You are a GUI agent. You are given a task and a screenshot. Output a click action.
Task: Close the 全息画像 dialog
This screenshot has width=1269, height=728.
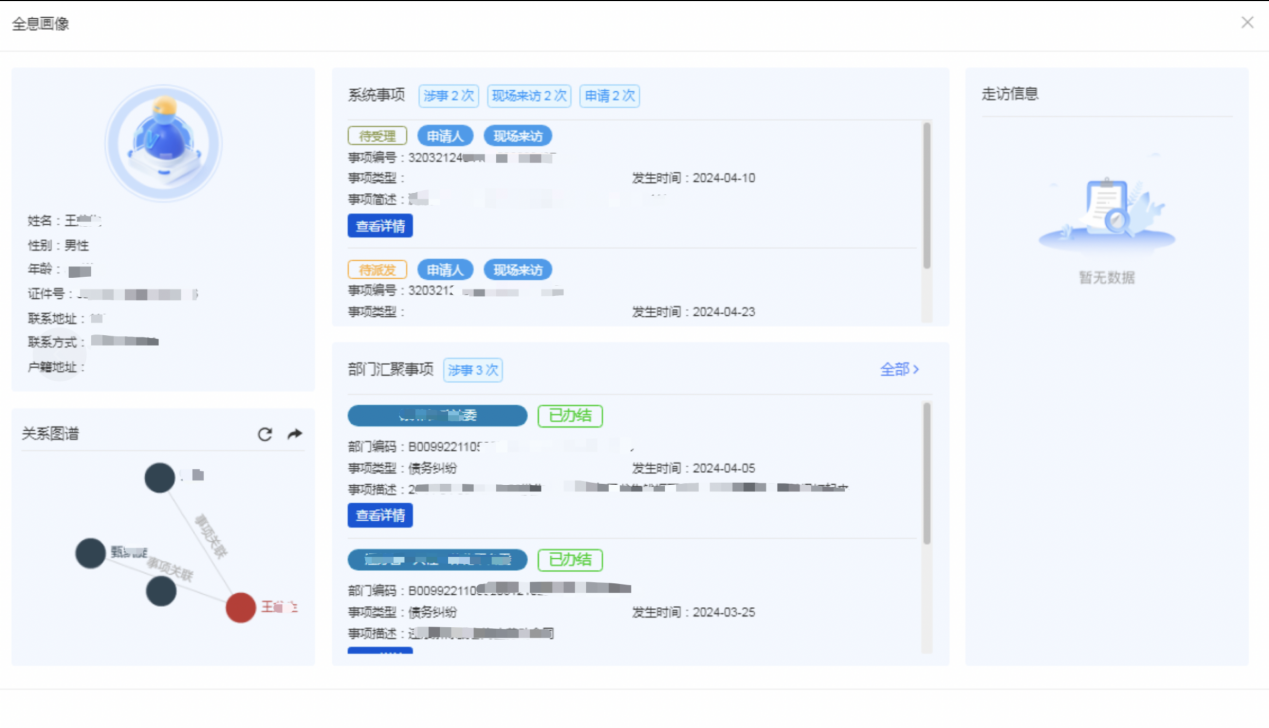point(1247,22)
